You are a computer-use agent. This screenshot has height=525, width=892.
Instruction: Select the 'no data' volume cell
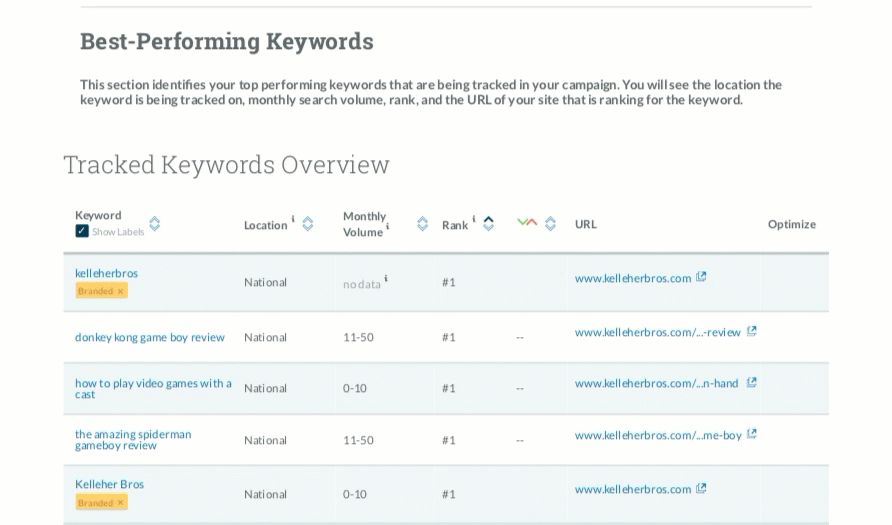point(362,284)
